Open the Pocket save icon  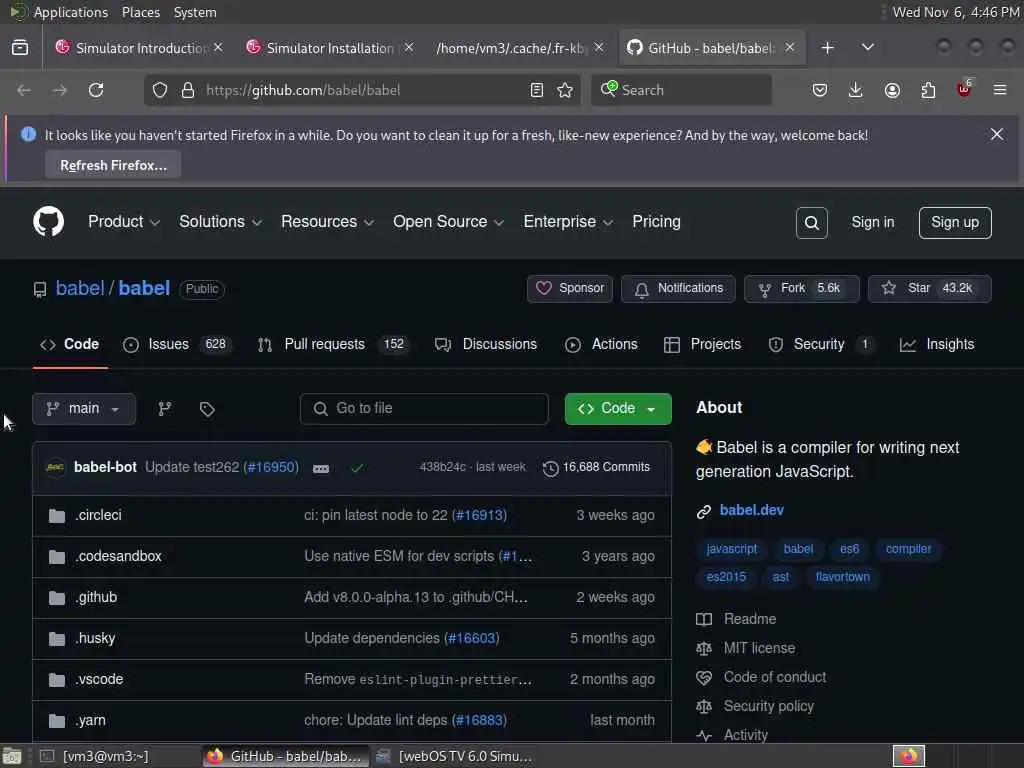(820, 90)
